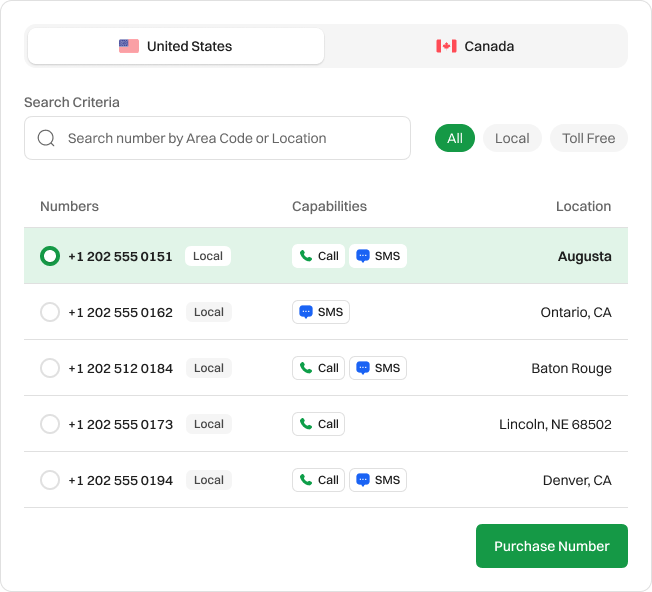Click the number text +1 202 512 0184

(x=120, y=368)
